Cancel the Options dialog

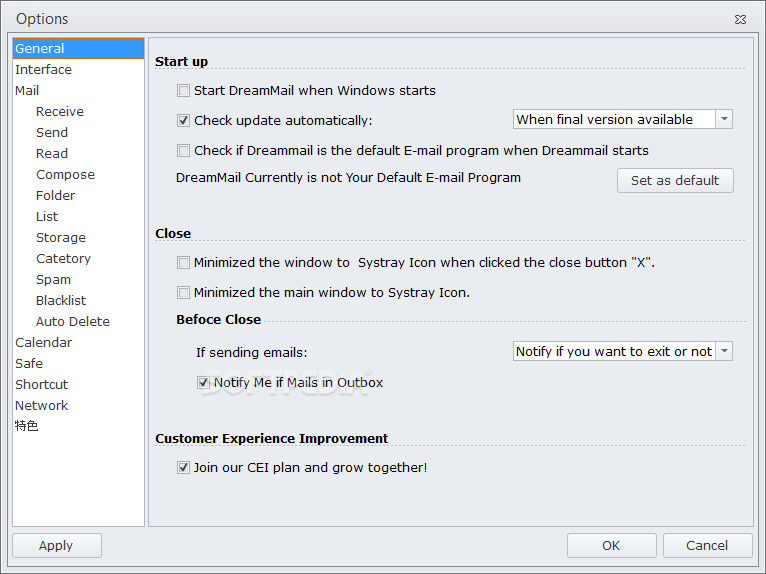tap(707, 546)
